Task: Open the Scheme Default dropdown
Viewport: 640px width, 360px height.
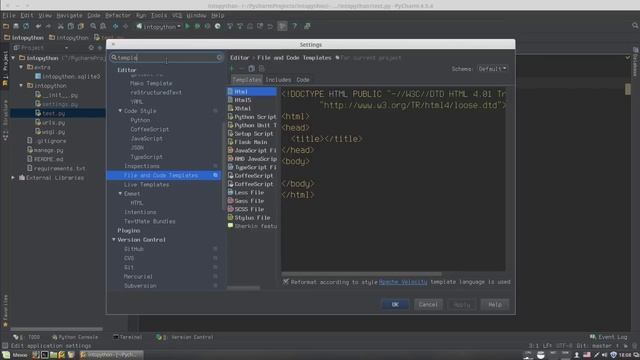Action: [x=492, y=69]
